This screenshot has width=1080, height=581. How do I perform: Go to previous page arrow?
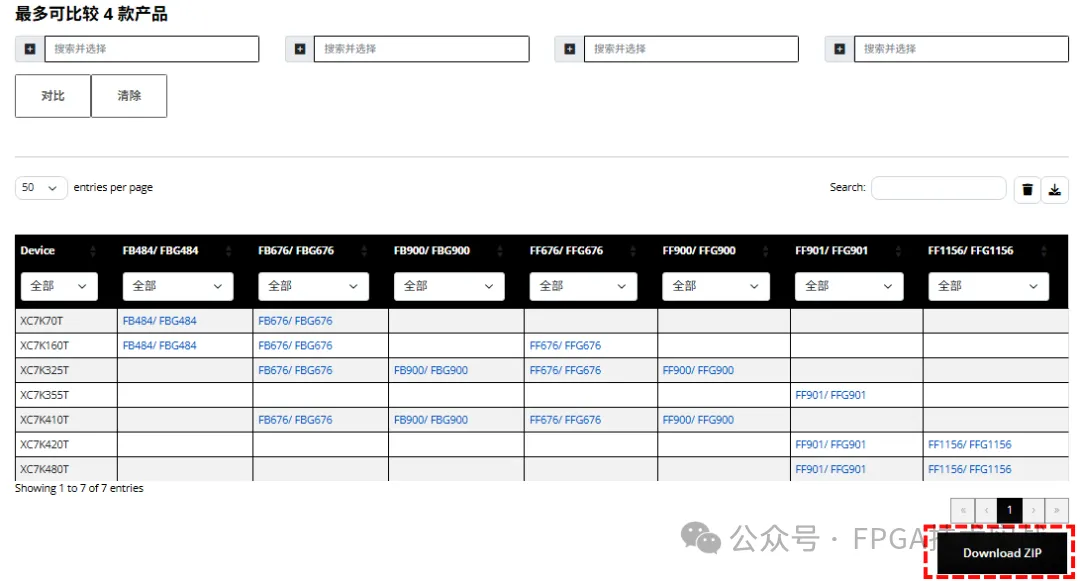(986, 510)
